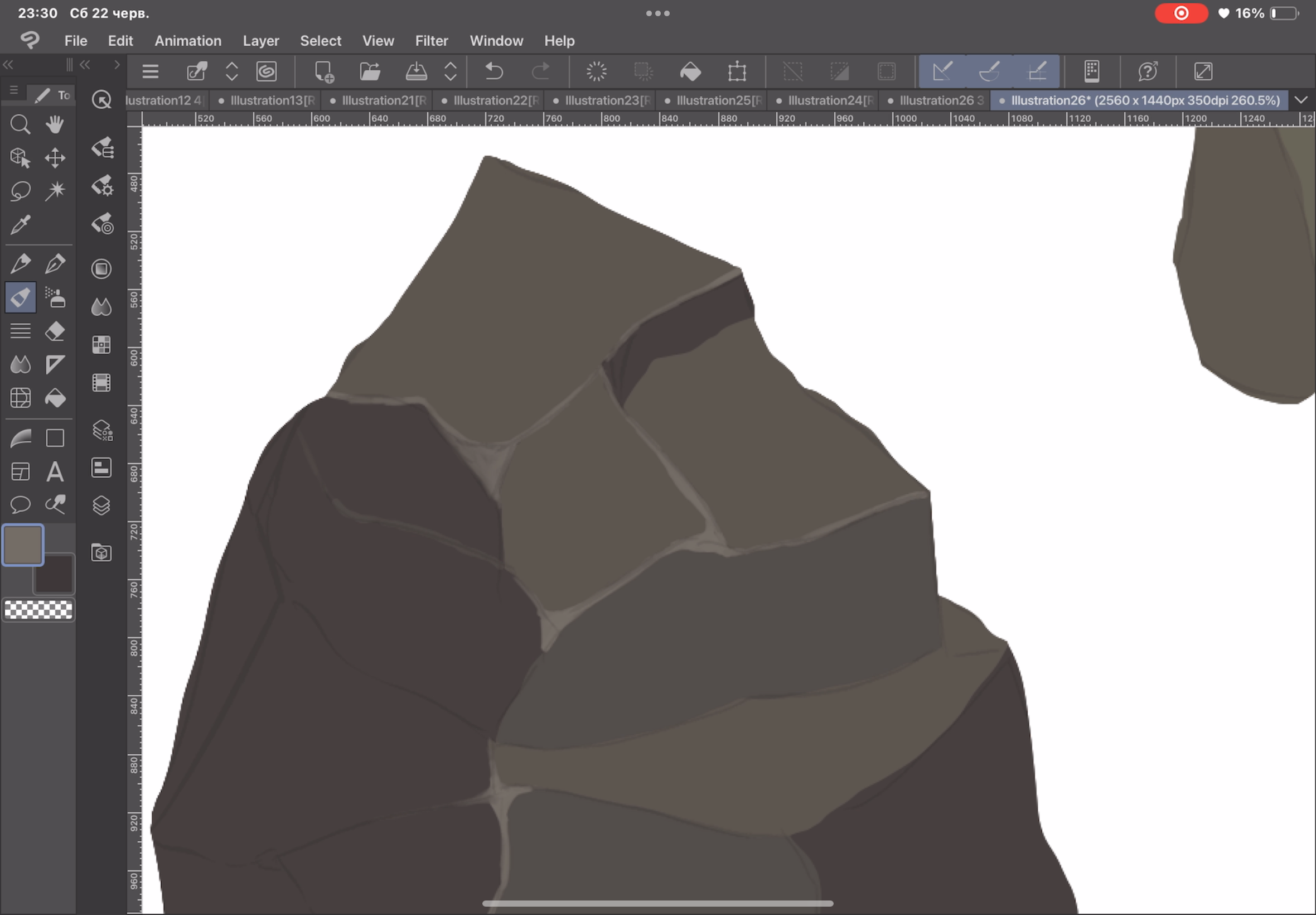This screenshot has height=915, width=1316.
Task: Select the Lasso selection tool
Action: coord(20,191)
